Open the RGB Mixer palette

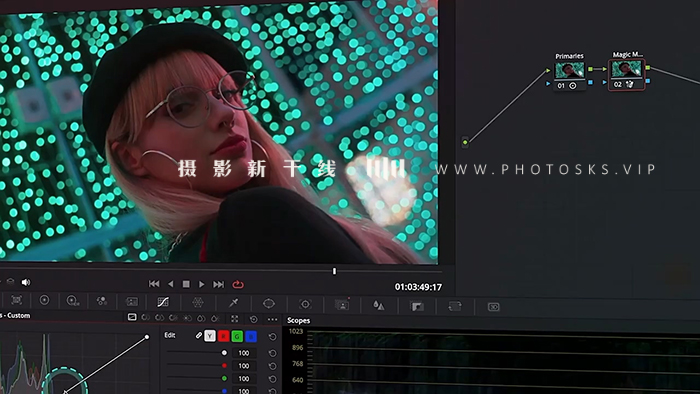click(x=102, y=301)
